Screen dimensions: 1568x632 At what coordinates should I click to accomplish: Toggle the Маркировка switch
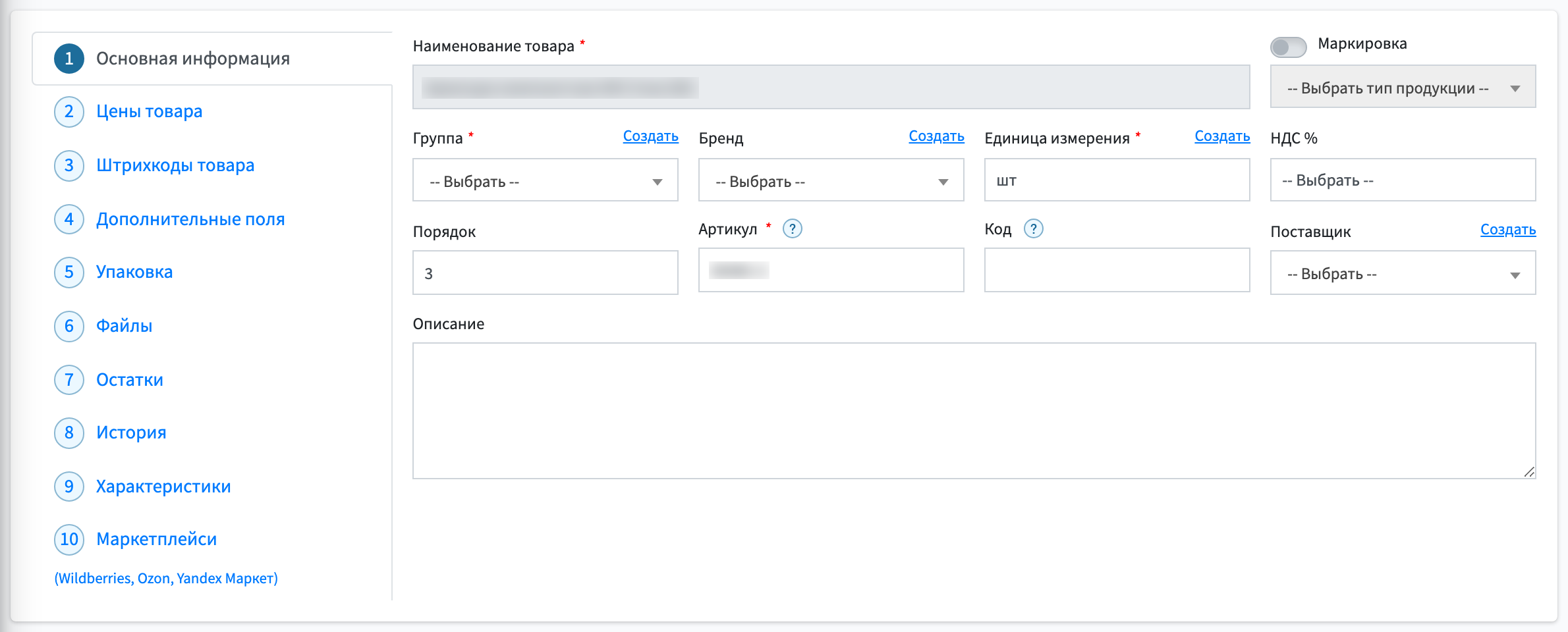[x=1288, y=47]
